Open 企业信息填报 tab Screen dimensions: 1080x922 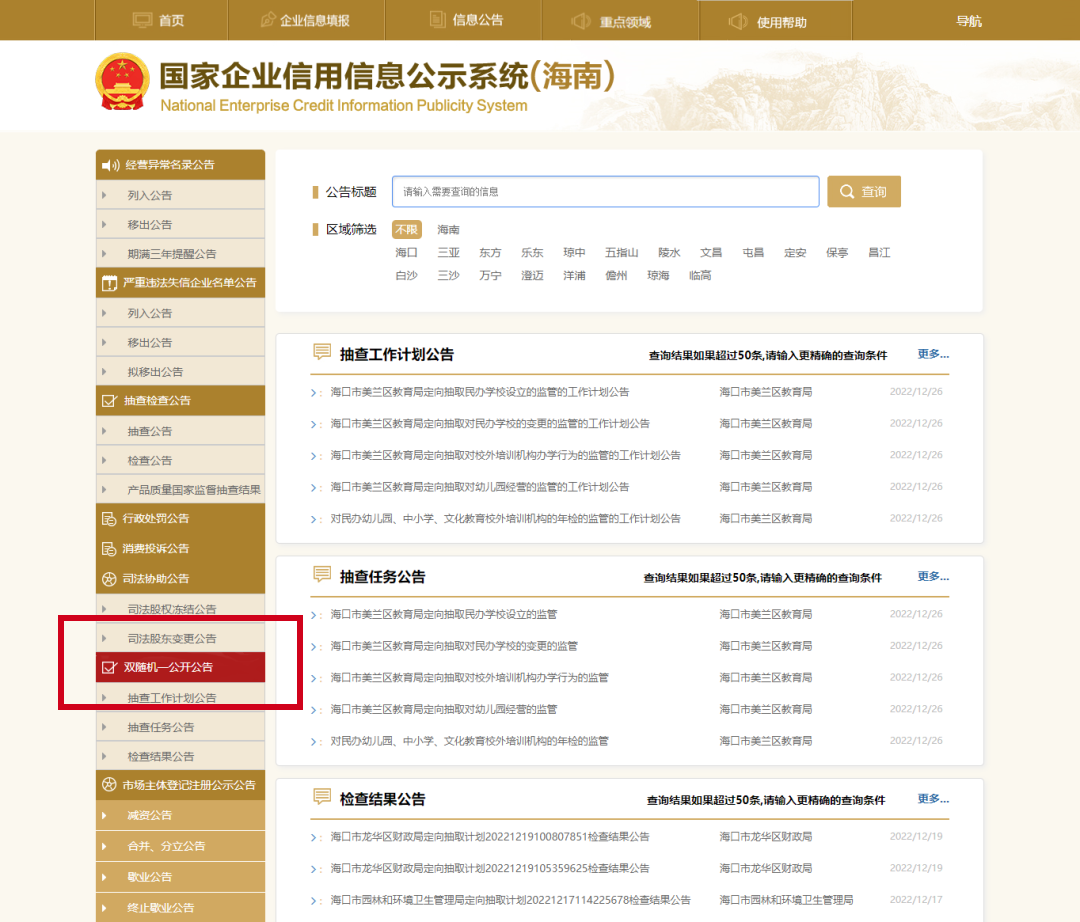coord(306,21)
